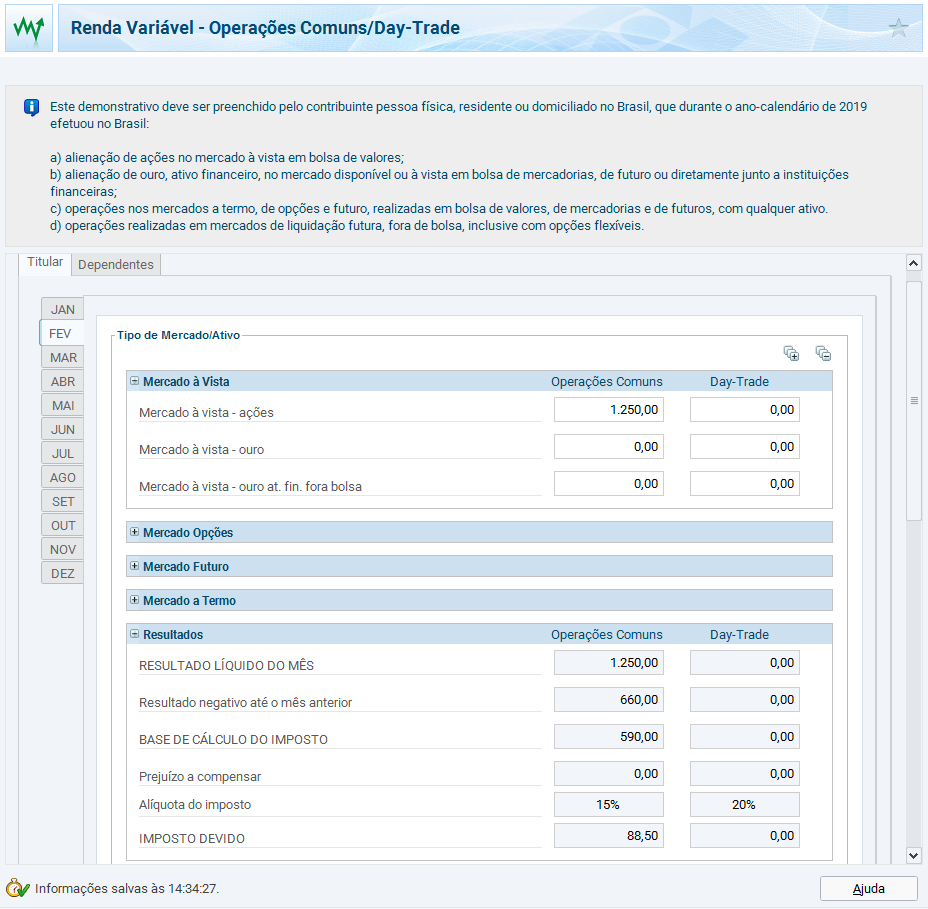Collapse the Resultados section
928x909 pixels.
(x=134, y=634)
